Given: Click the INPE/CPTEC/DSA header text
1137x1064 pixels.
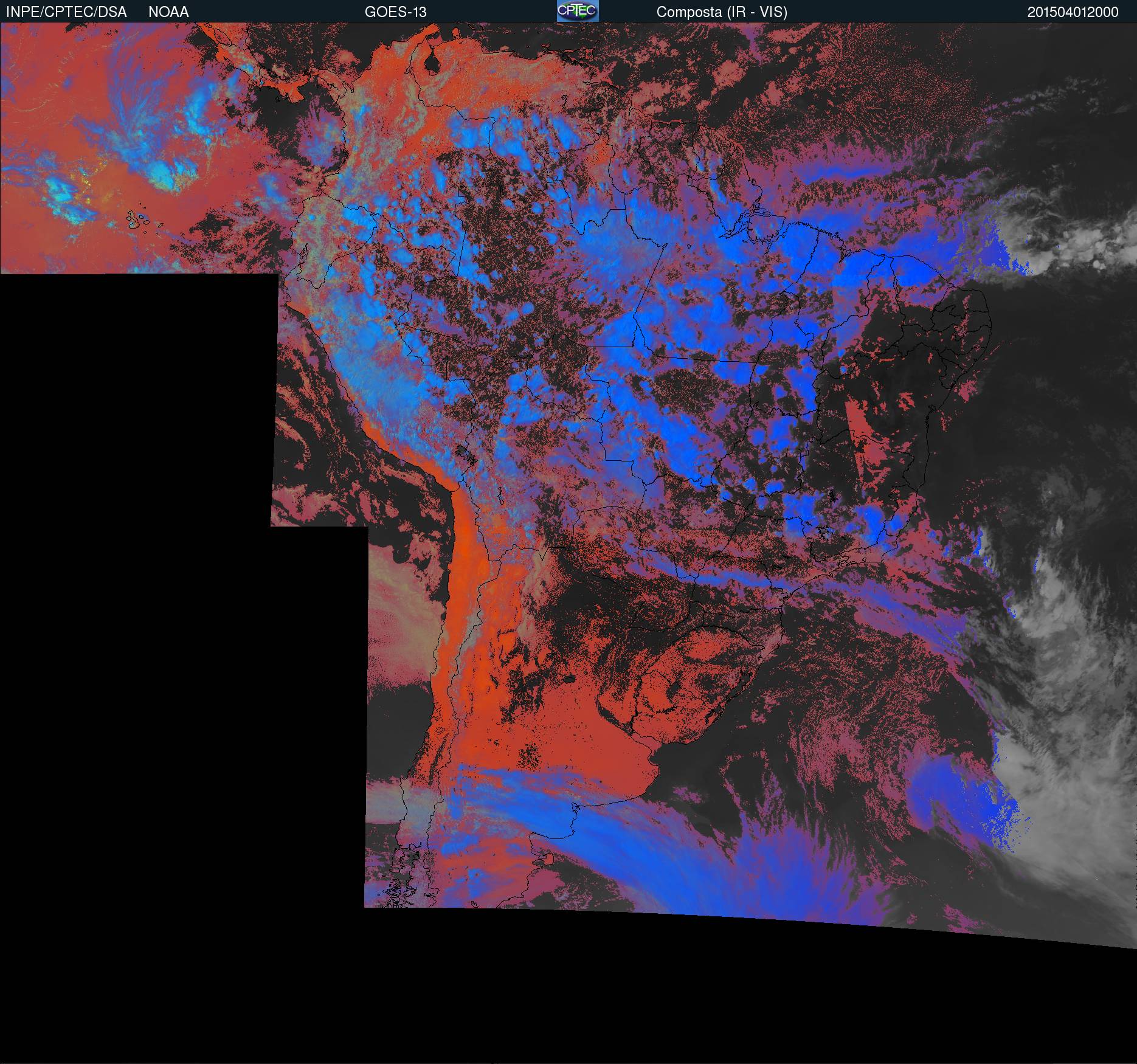Looking at the screenshot, I should click(66, 12).
